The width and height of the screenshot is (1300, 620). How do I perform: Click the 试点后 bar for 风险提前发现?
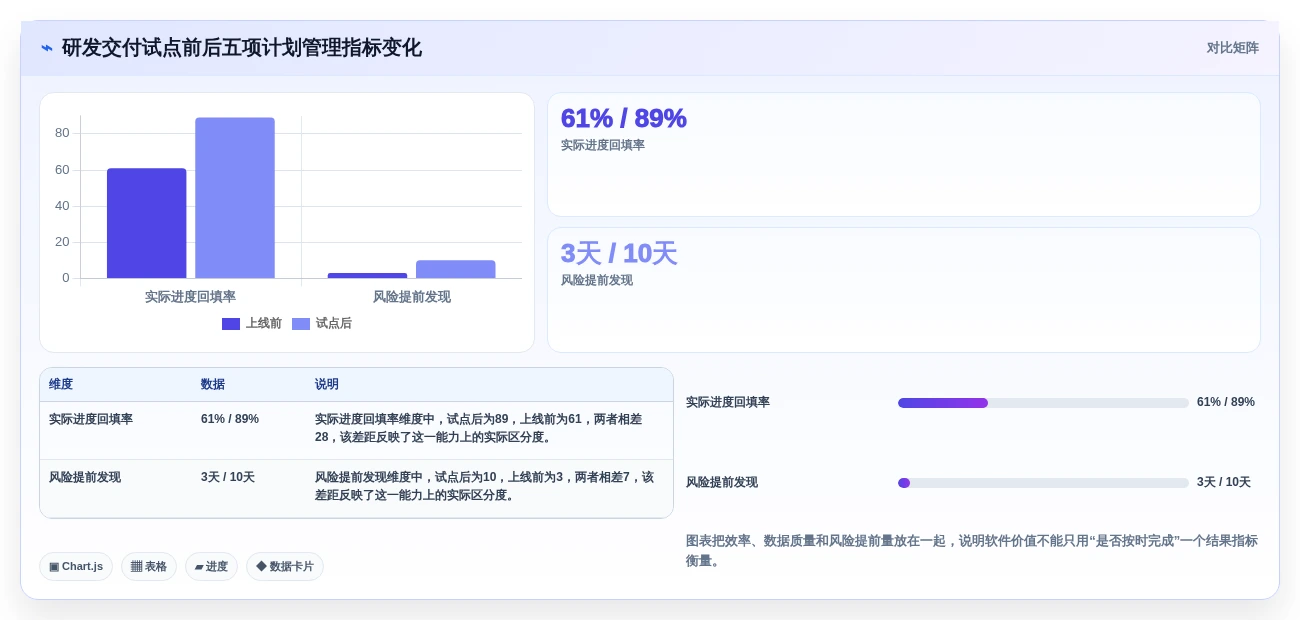[456, 269]
